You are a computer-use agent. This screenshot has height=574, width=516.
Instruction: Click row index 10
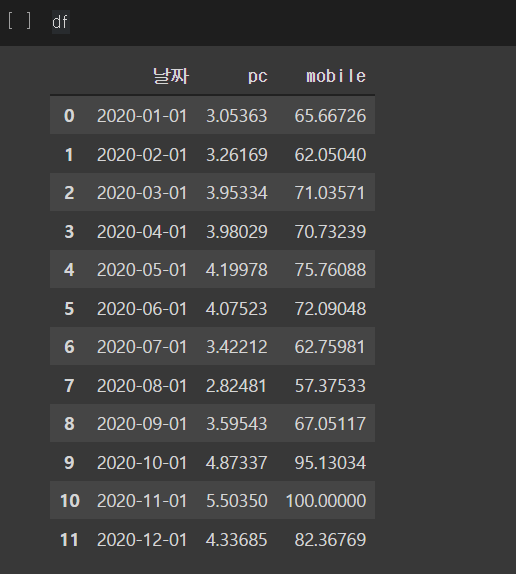[x=70, y=500]
